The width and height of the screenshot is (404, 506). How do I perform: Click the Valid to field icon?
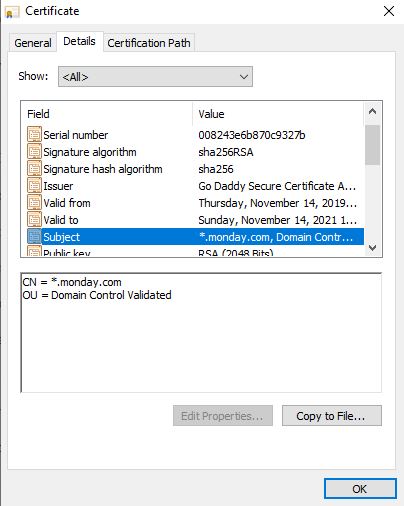tap(34, 220)
